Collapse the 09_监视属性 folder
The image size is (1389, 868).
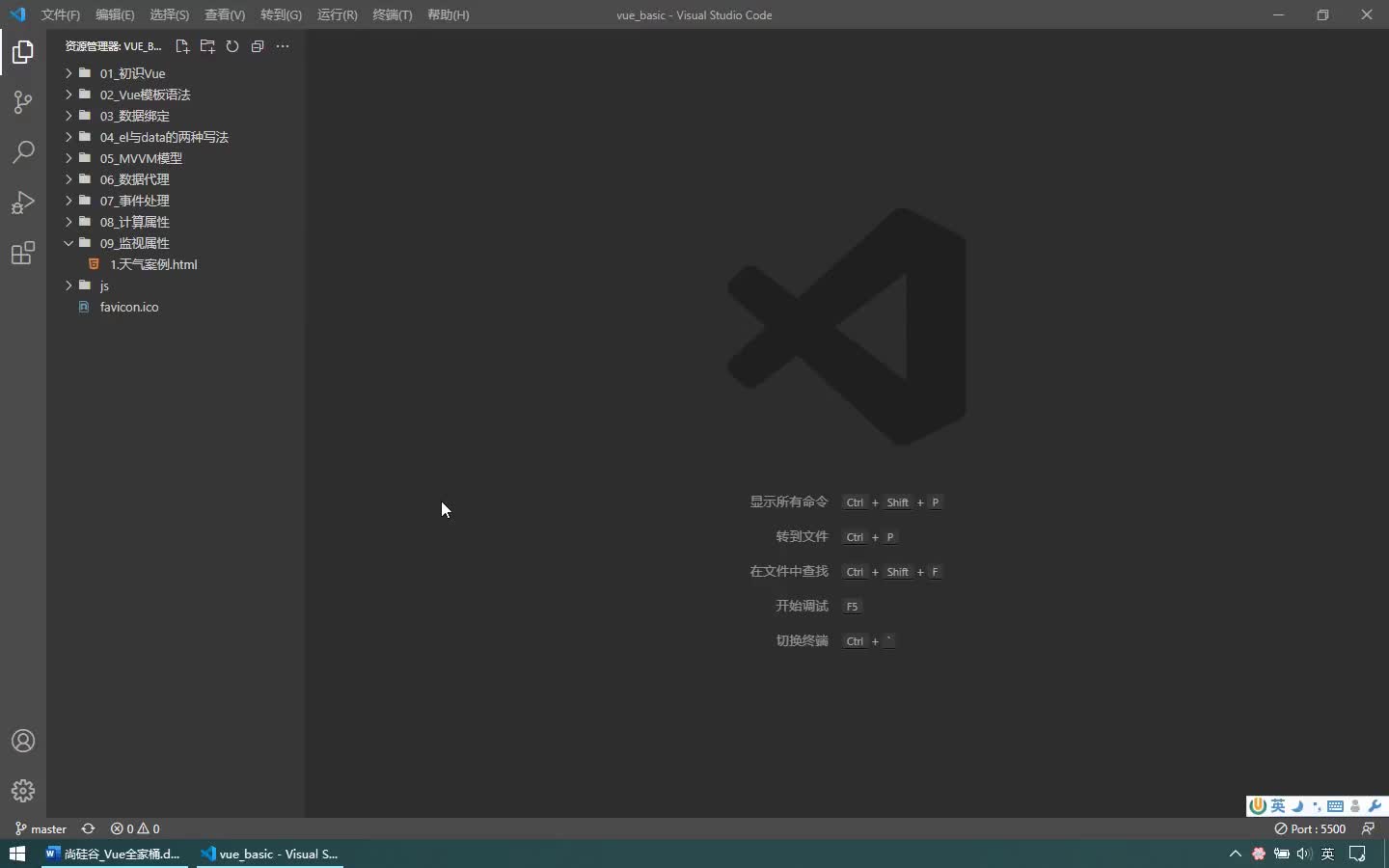(177, 243)
